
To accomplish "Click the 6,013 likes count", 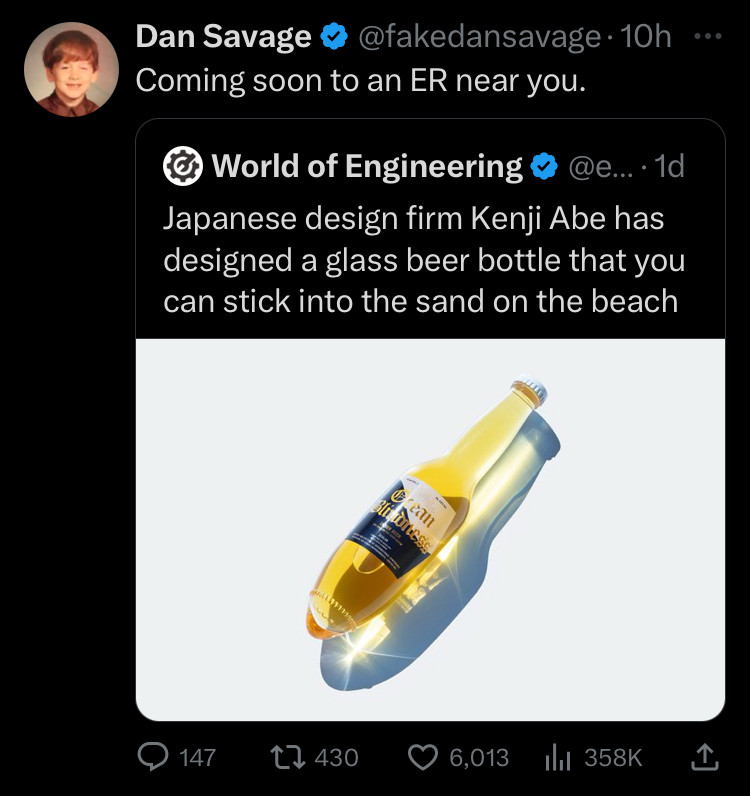I will click(x=479, y=758).
